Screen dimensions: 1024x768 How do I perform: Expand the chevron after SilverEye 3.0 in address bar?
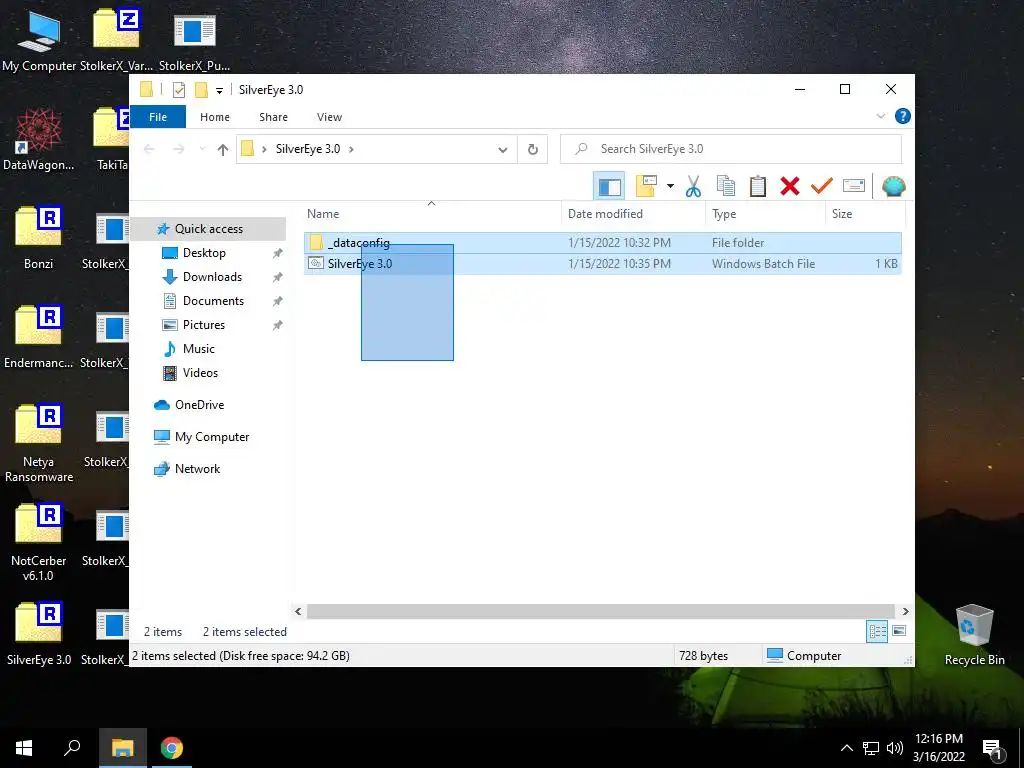coord(351,150)
